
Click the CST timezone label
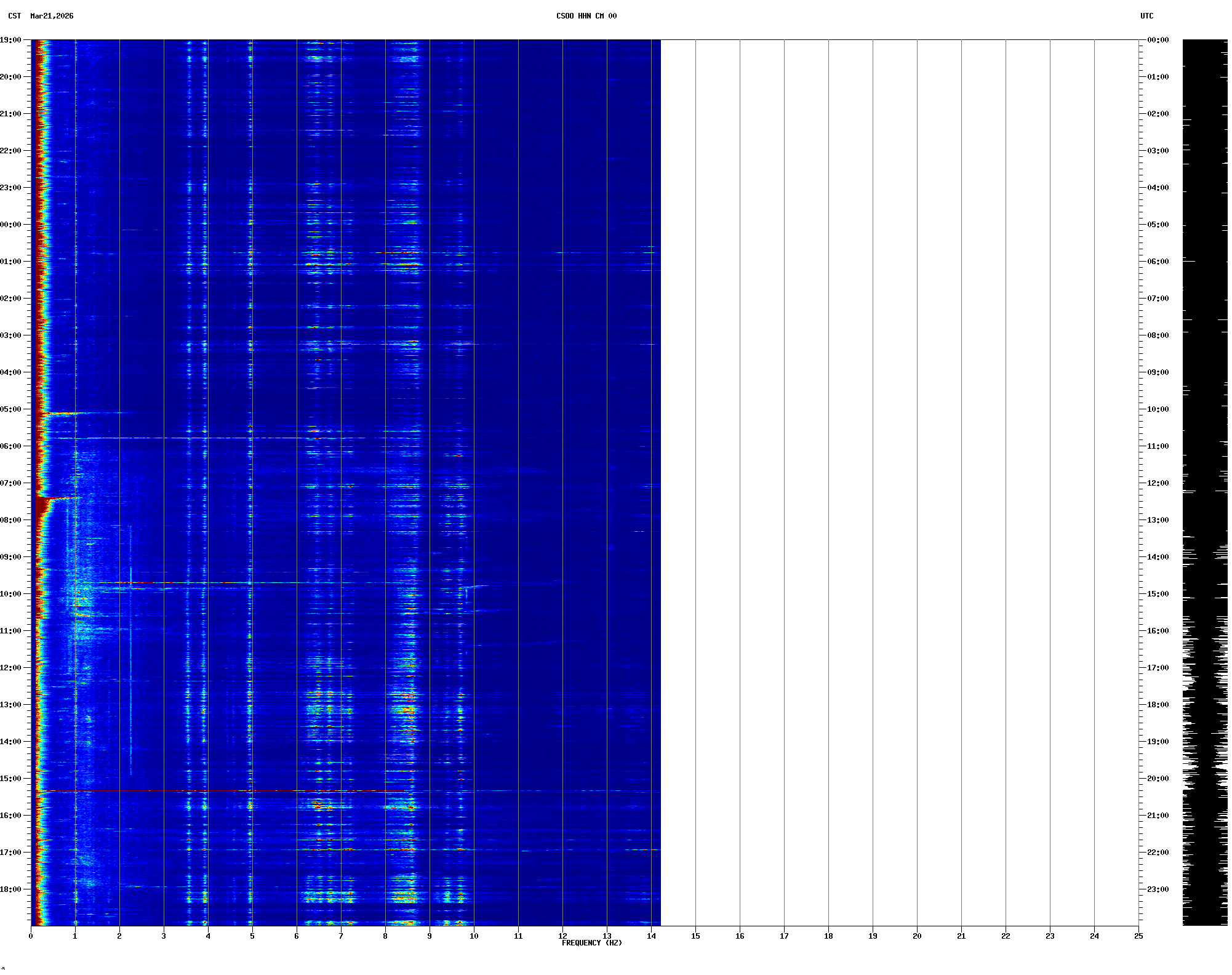click(14, 16)
